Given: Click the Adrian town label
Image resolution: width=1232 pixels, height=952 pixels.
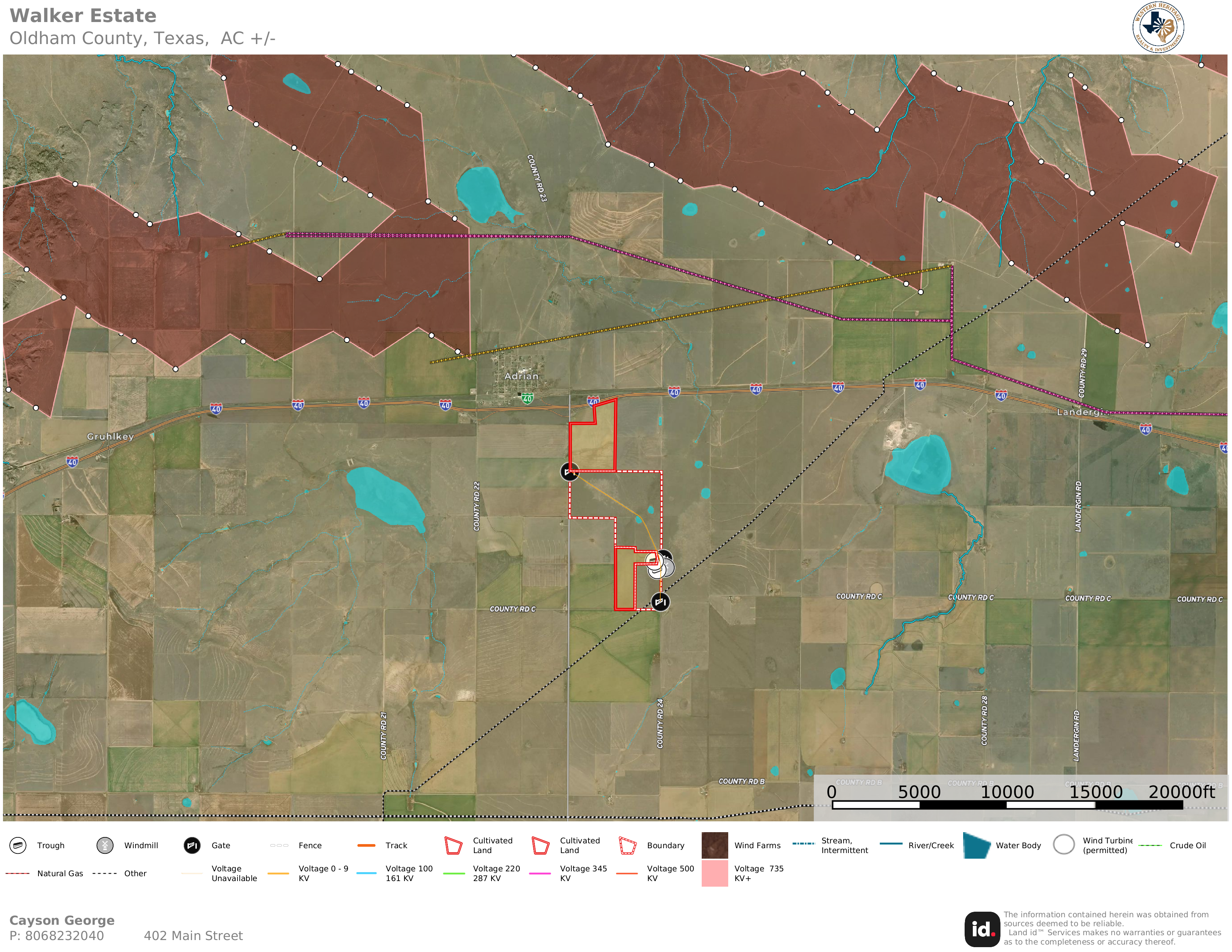Looking at the screenshot, I should click(521, 376).
